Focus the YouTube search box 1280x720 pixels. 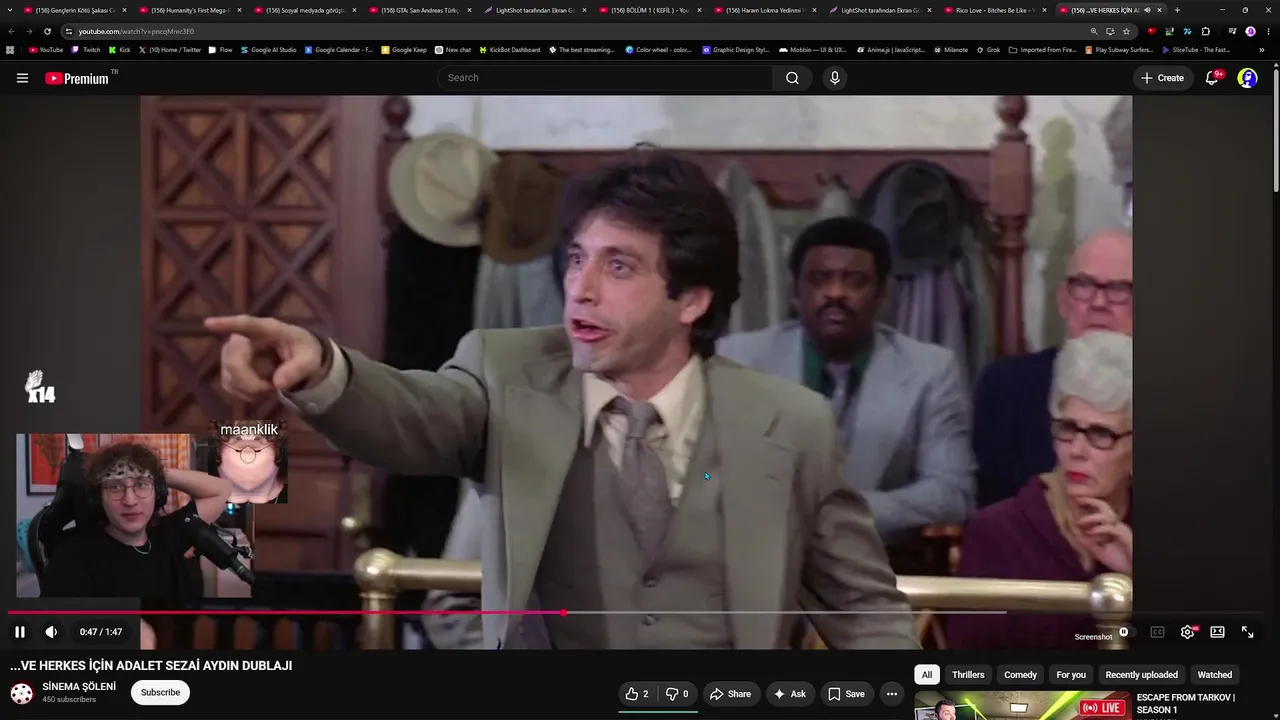[x=605, y=78]
